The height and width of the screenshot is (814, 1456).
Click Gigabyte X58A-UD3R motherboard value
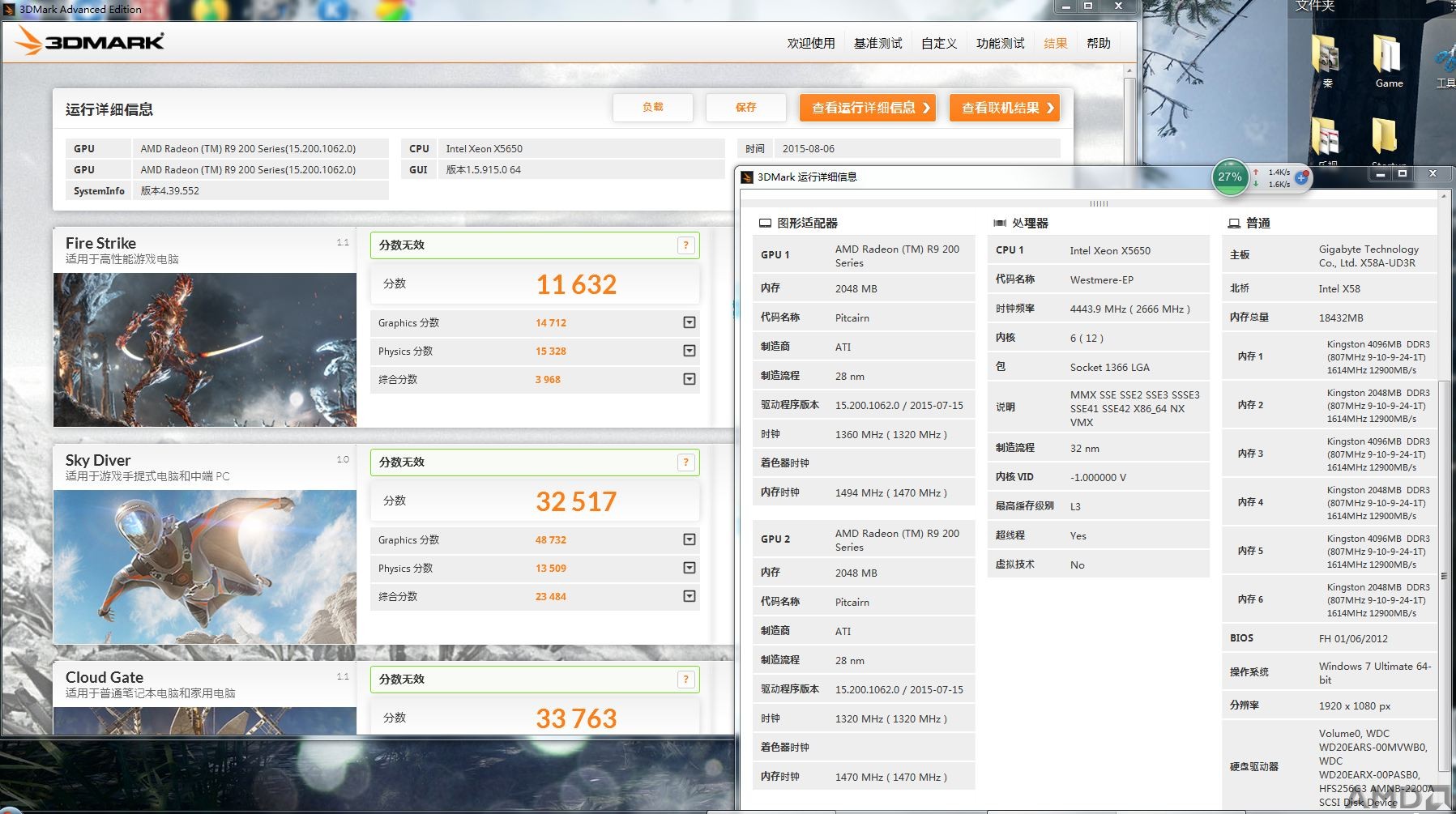[1368, 256]
